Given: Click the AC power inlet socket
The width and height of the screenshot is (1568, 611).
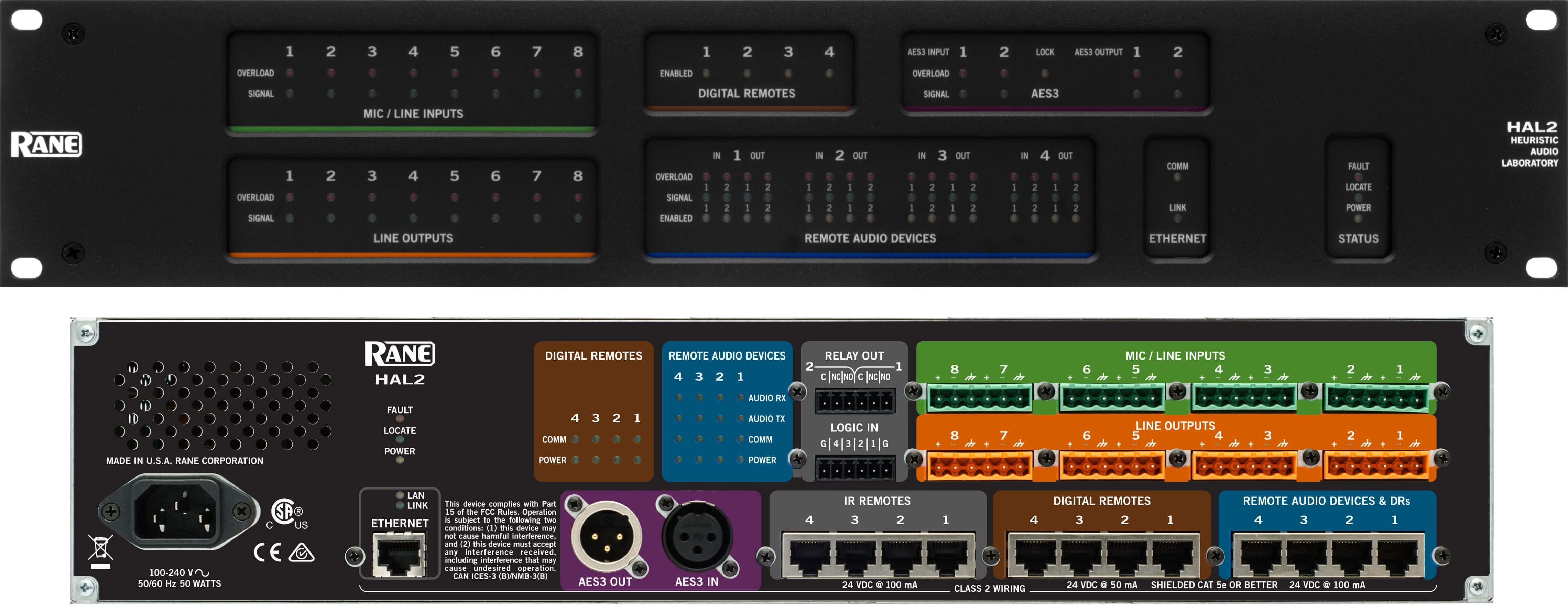Looking at the screenshot, I should click(176, 511).
